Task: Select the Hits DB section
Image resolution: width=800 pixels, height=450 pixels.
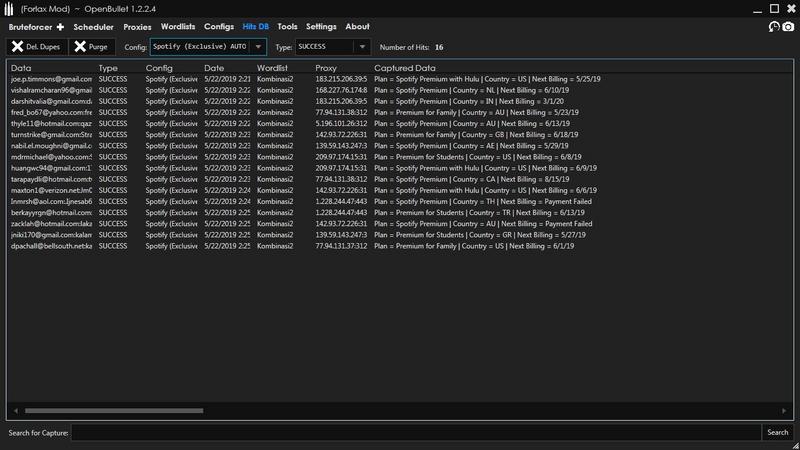Action: tap(256, 27)
